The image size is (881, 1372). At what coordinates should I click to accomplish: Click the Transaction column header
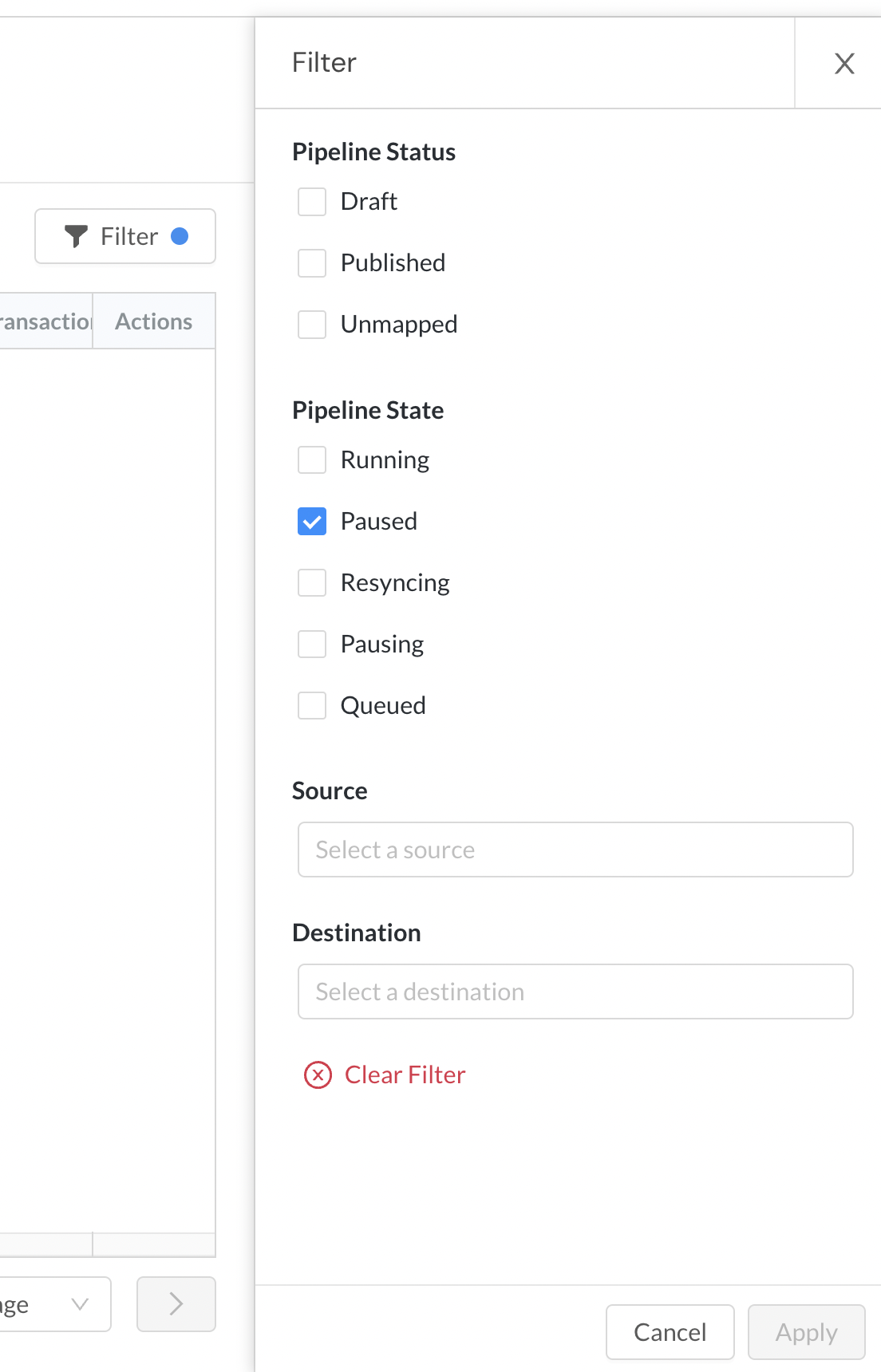(x=46, y=321)
